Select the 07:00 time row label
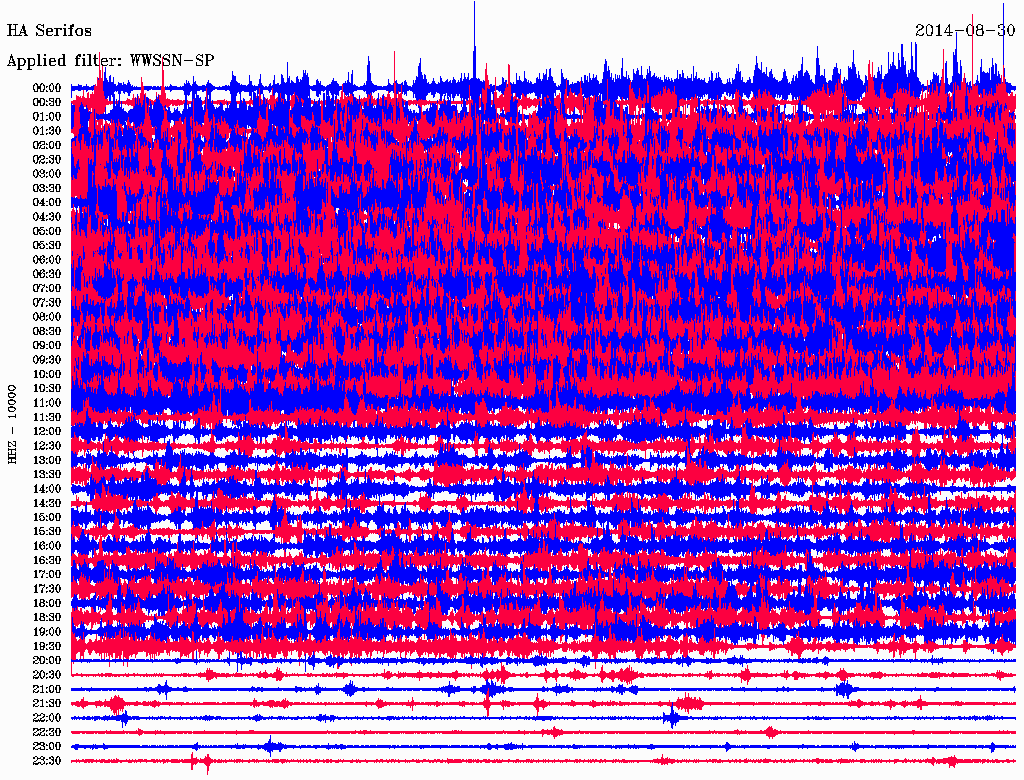1024x780 pixels. tap(47, 288)
